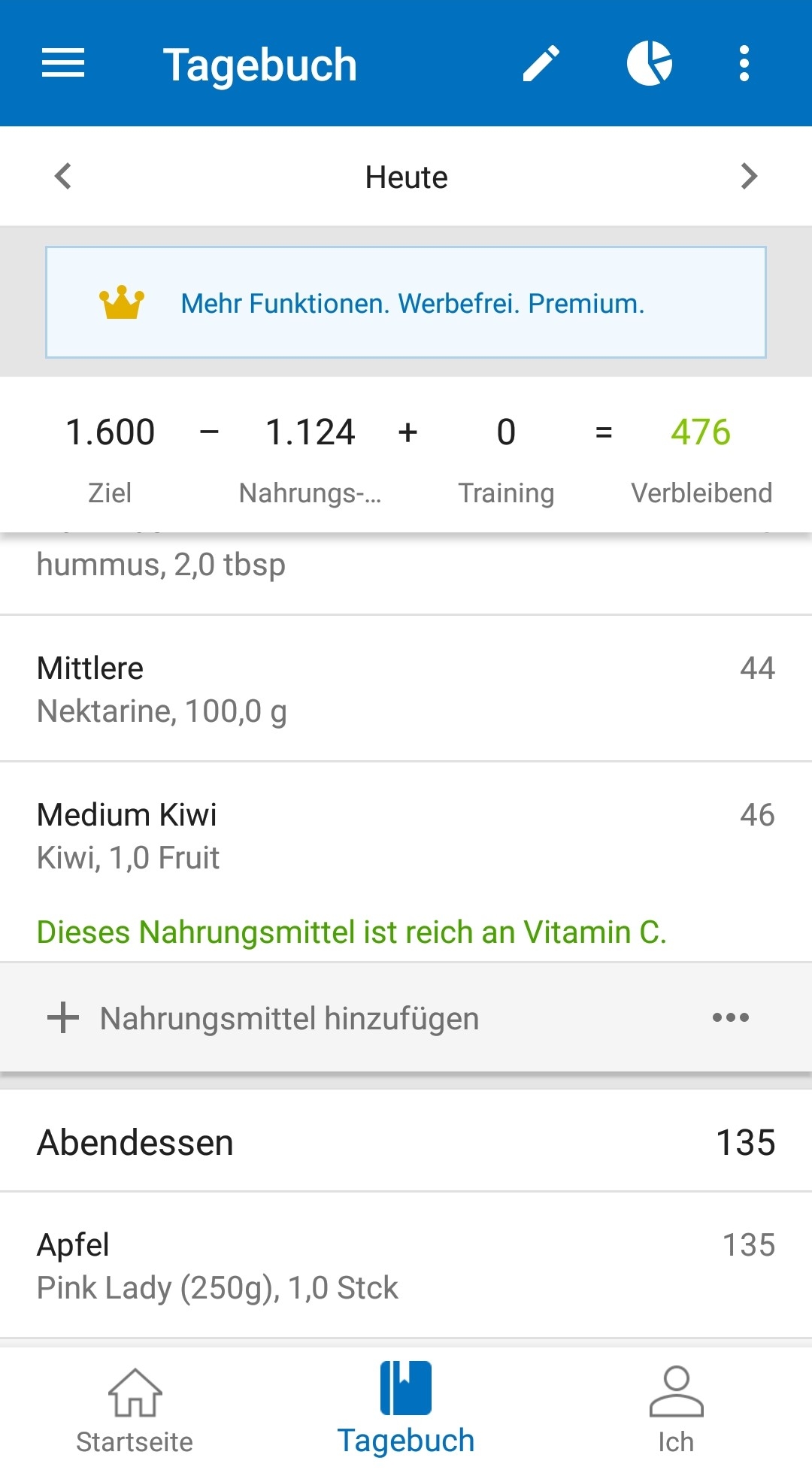Screen dimensions: 812x1473
Task: Go to next day with right chevron
Action: pyautogui.click(x=748, y=177)
